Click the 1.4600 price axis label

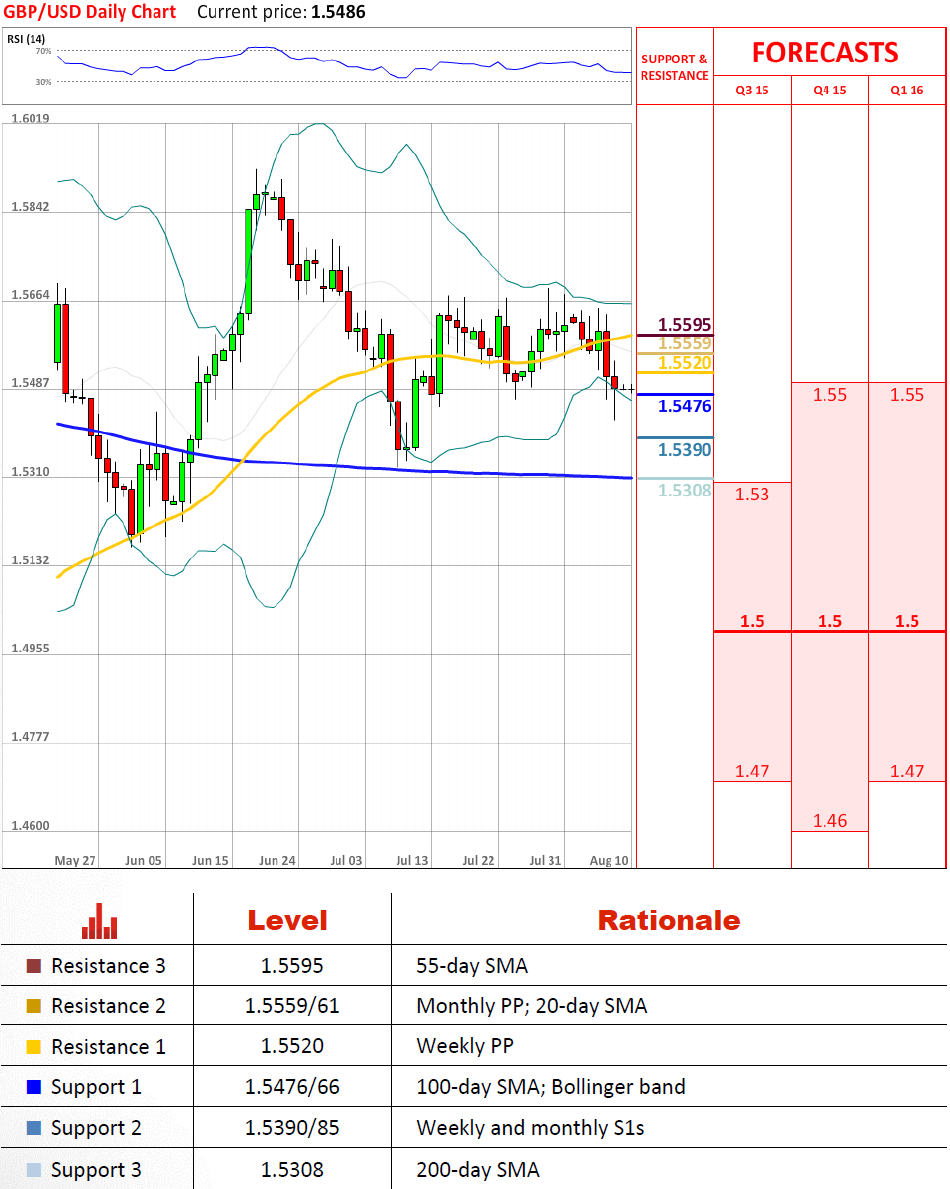(30, 826)
